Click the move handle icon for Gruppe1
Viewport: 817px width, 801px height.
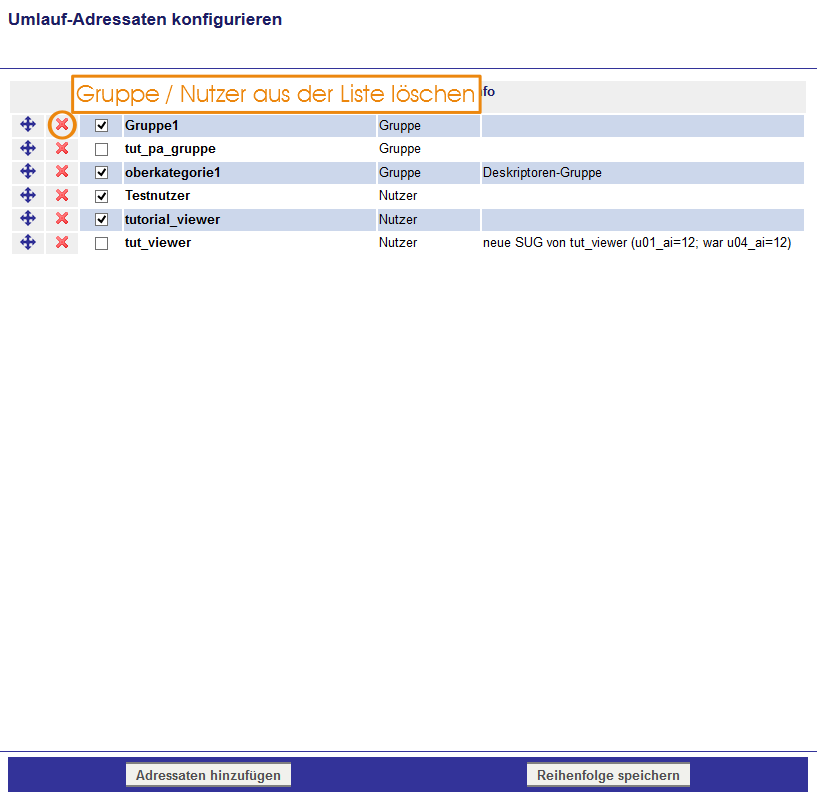[x=28, y=125]
